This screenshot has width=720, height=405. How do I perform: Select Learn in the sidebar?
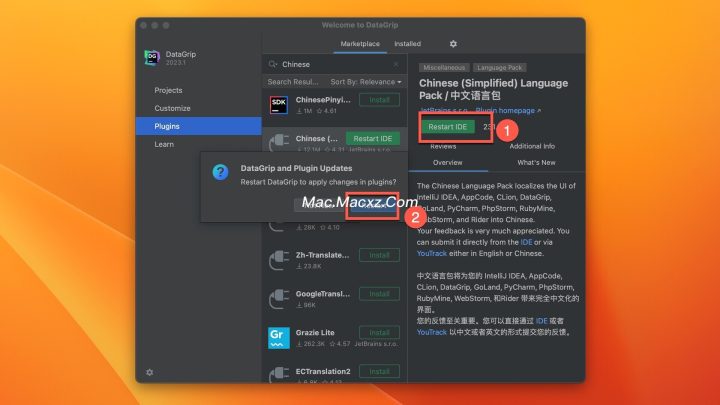(x=199, y=144)
